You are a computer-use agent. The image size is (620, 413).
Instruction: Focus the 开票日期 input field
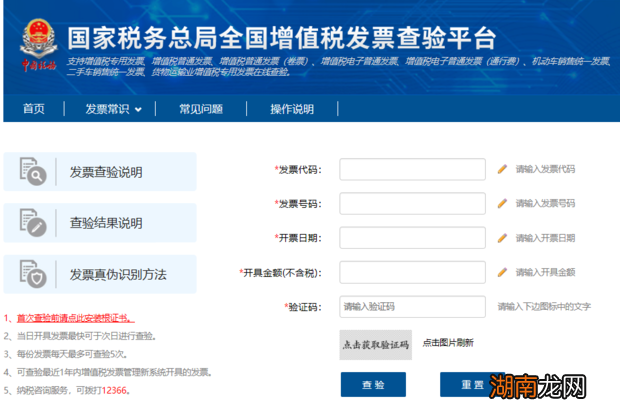[412, 238]
